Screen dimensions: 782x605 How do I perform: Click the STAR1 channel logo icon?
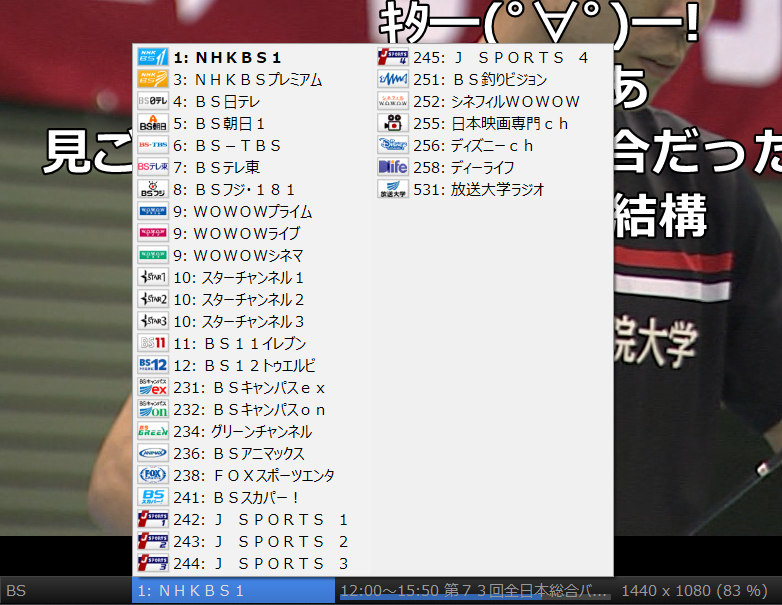pyautogui.click(x=153, y=277)
